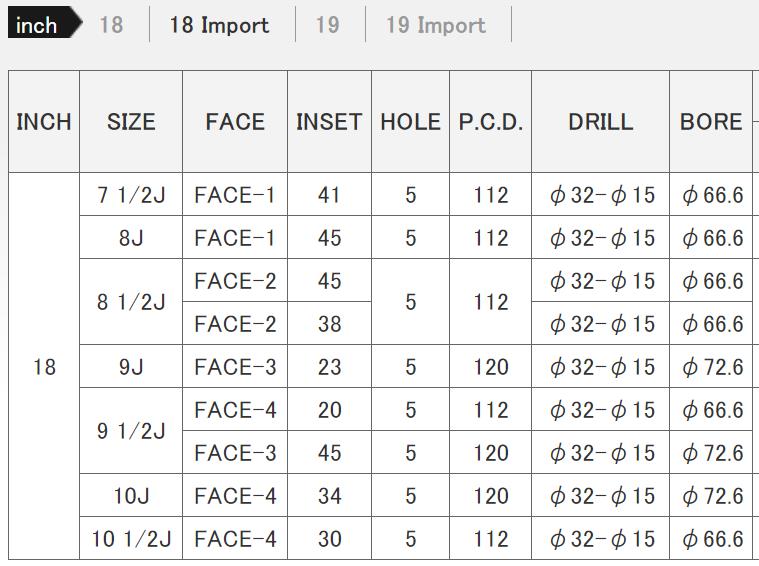Switch to the 18 tab
The image size is (759, 566).
111,25
